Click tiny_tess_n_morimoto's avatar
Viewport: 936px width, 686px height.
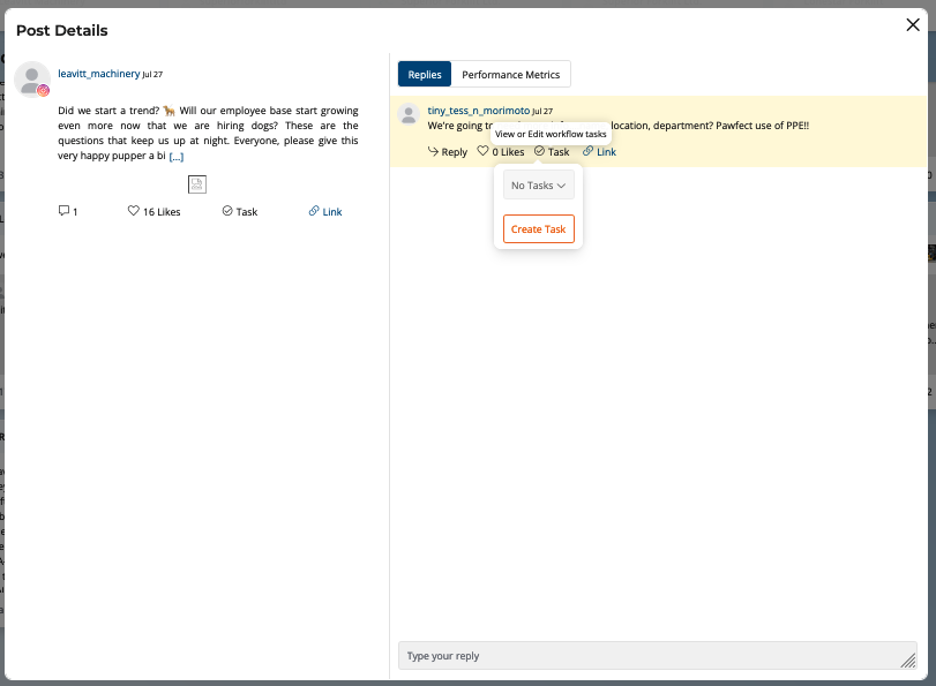408,114
